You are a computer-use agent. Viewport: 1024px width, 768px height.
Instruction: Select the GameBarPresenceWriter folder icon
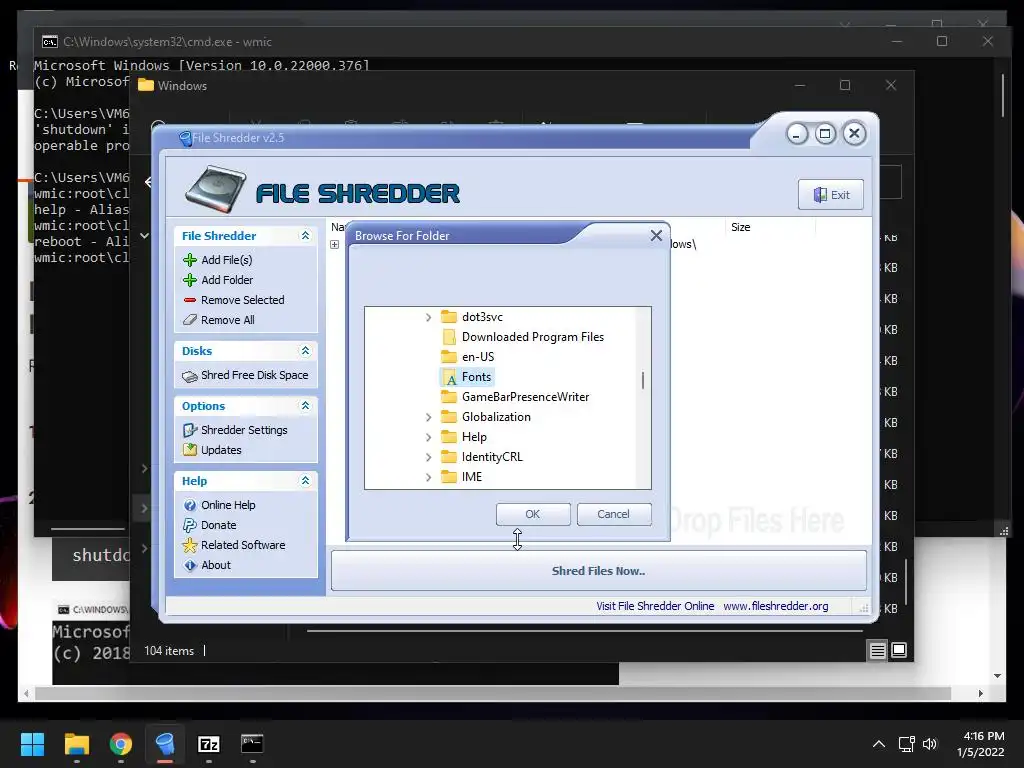pyautogui.click(x=449, y=397)
